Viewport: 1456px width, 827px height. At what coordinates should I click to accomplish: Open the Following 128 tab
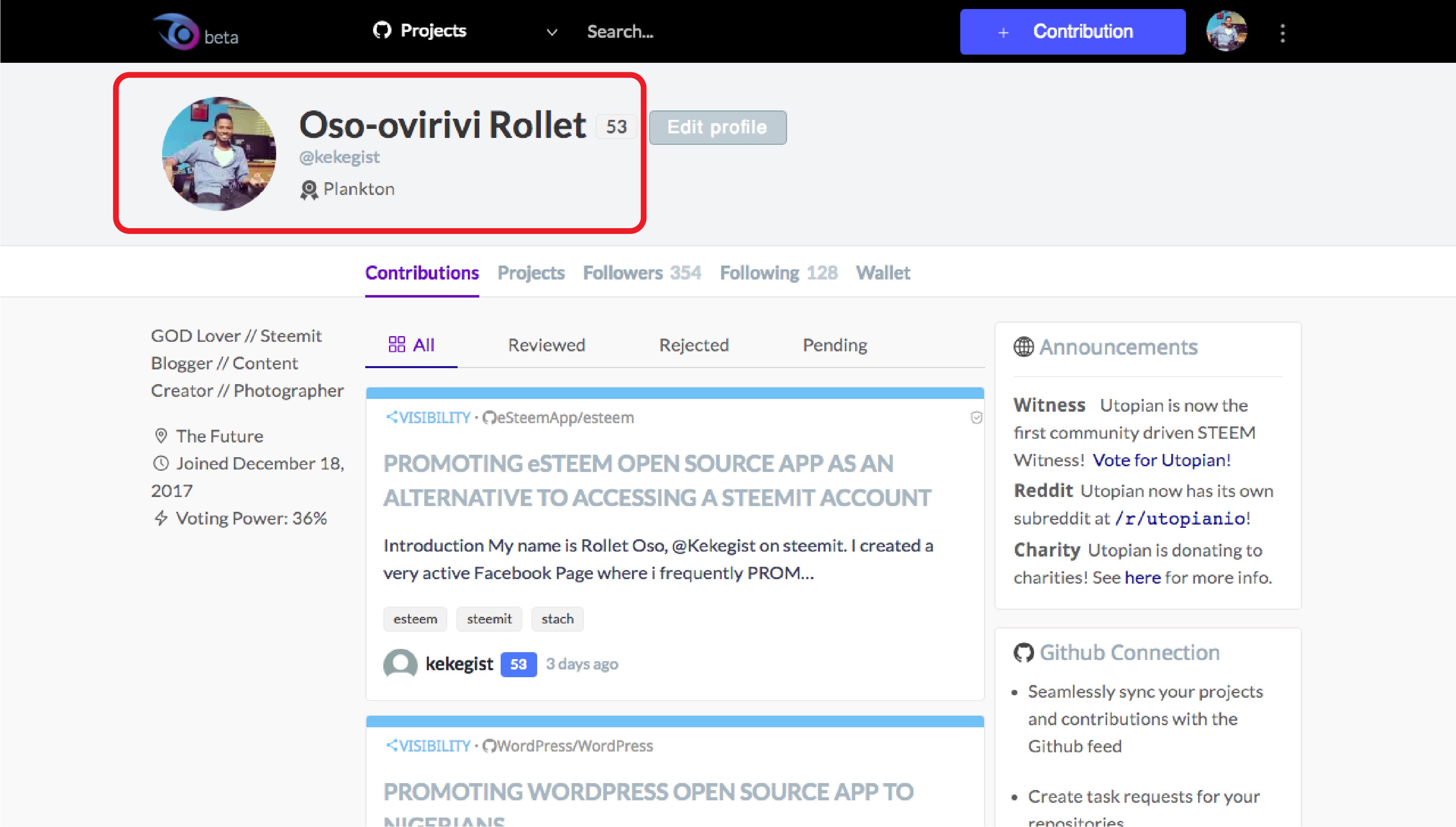tap(778, 273)
